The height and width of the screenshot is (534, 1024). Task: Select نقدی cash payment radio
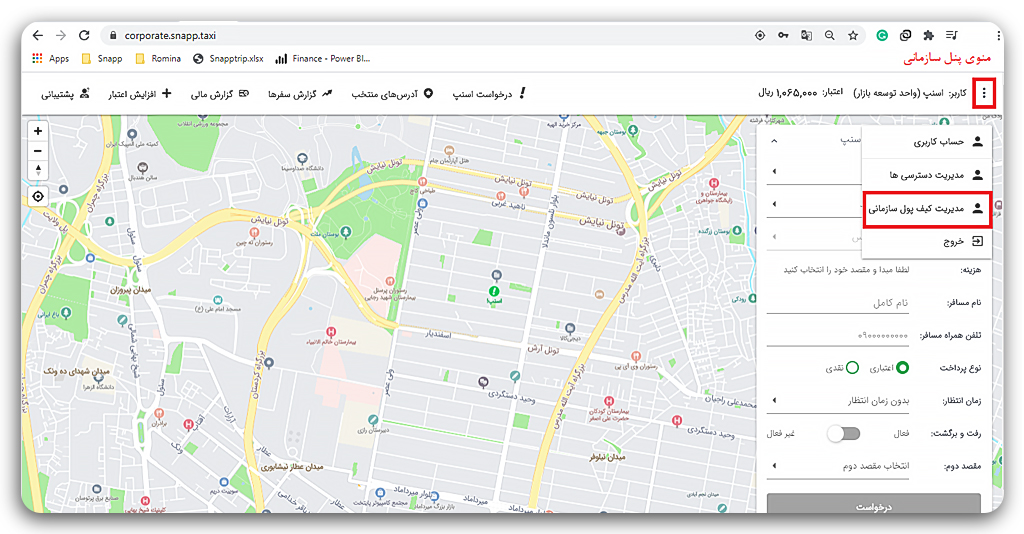[852, 368]
